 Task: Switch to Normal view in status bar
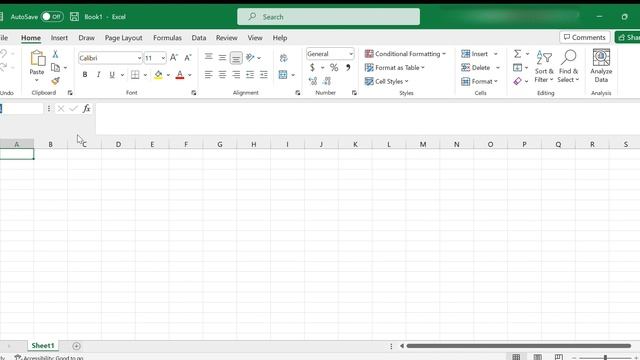516,357
